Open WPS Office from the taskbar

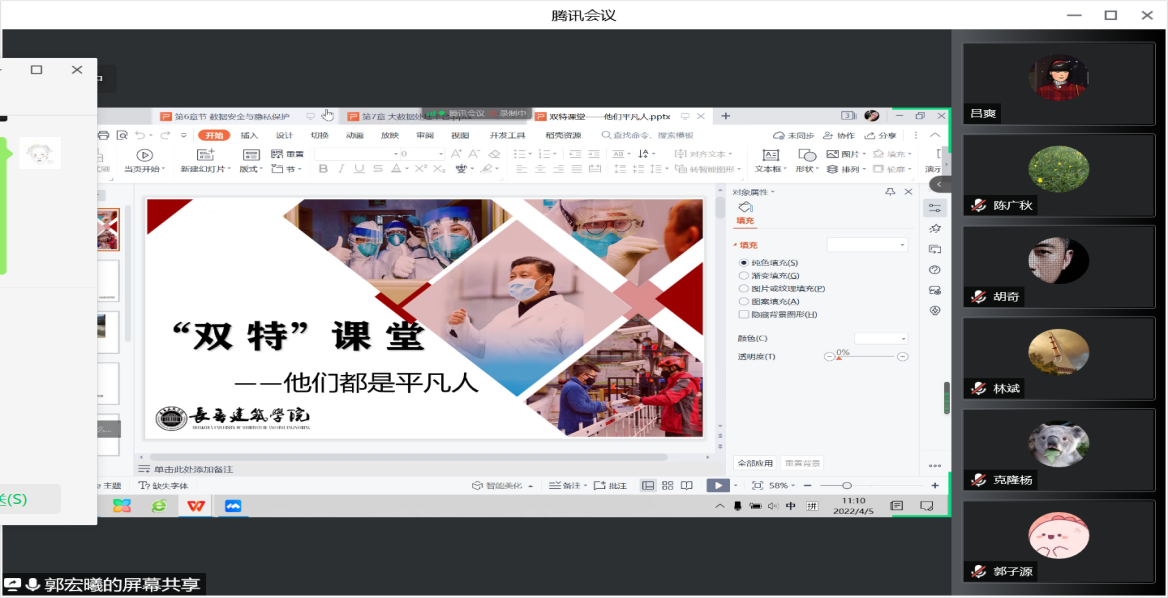[x=194, y=506]
